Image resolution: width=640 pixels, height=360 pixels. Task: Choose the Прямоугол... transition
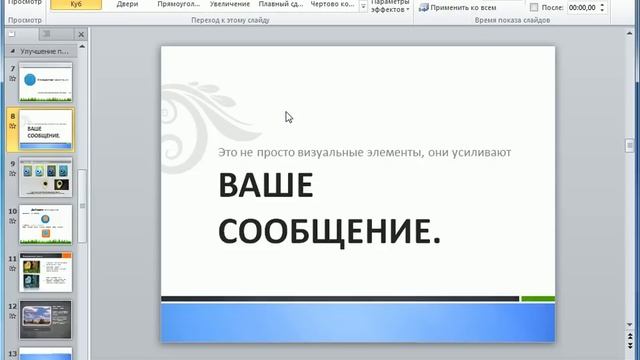tap(179, 4)
